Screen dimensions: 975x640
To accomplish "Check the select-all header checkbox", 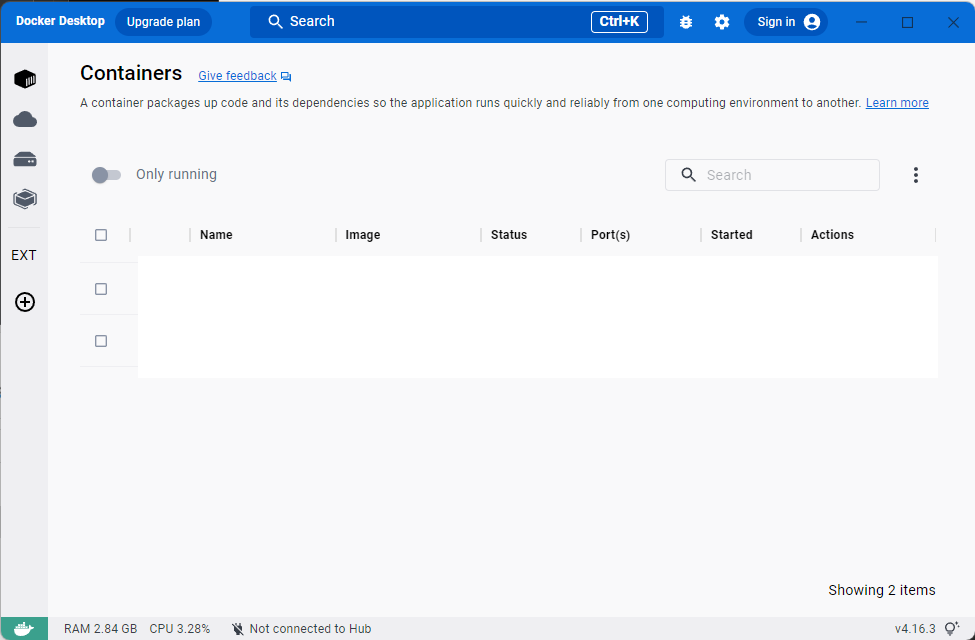I will [x=101, y=235].
